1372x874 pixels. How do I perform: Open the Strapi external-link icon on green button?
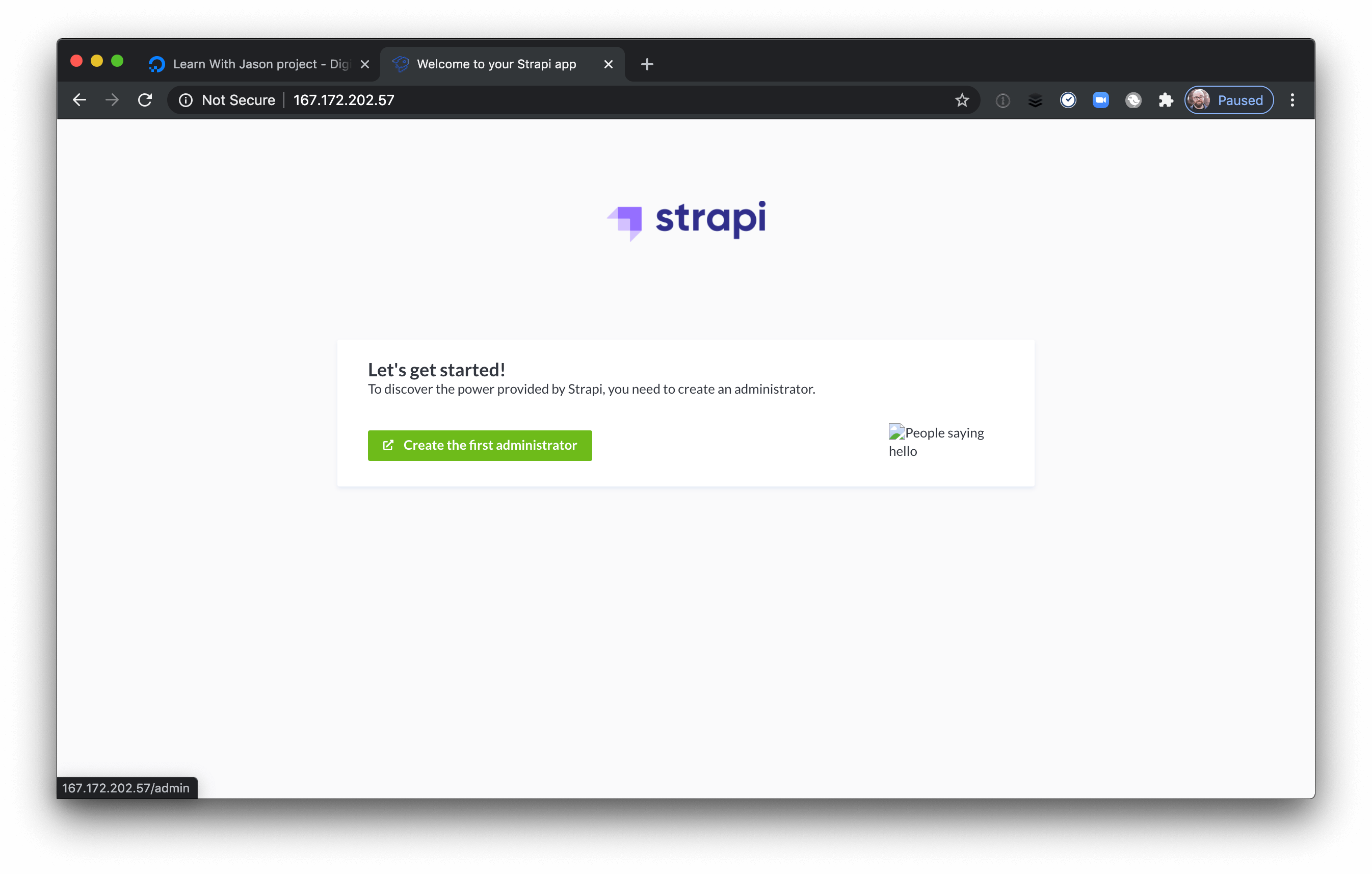coord(388,445)
